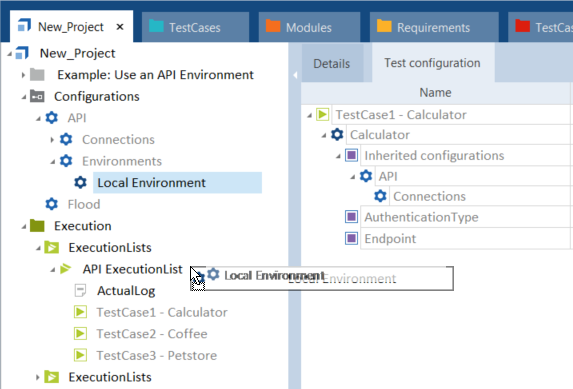The height and width of the screenshot is (389, 573).
Task: Click the purple Endpoint square icon
Action: pos(352,238)
